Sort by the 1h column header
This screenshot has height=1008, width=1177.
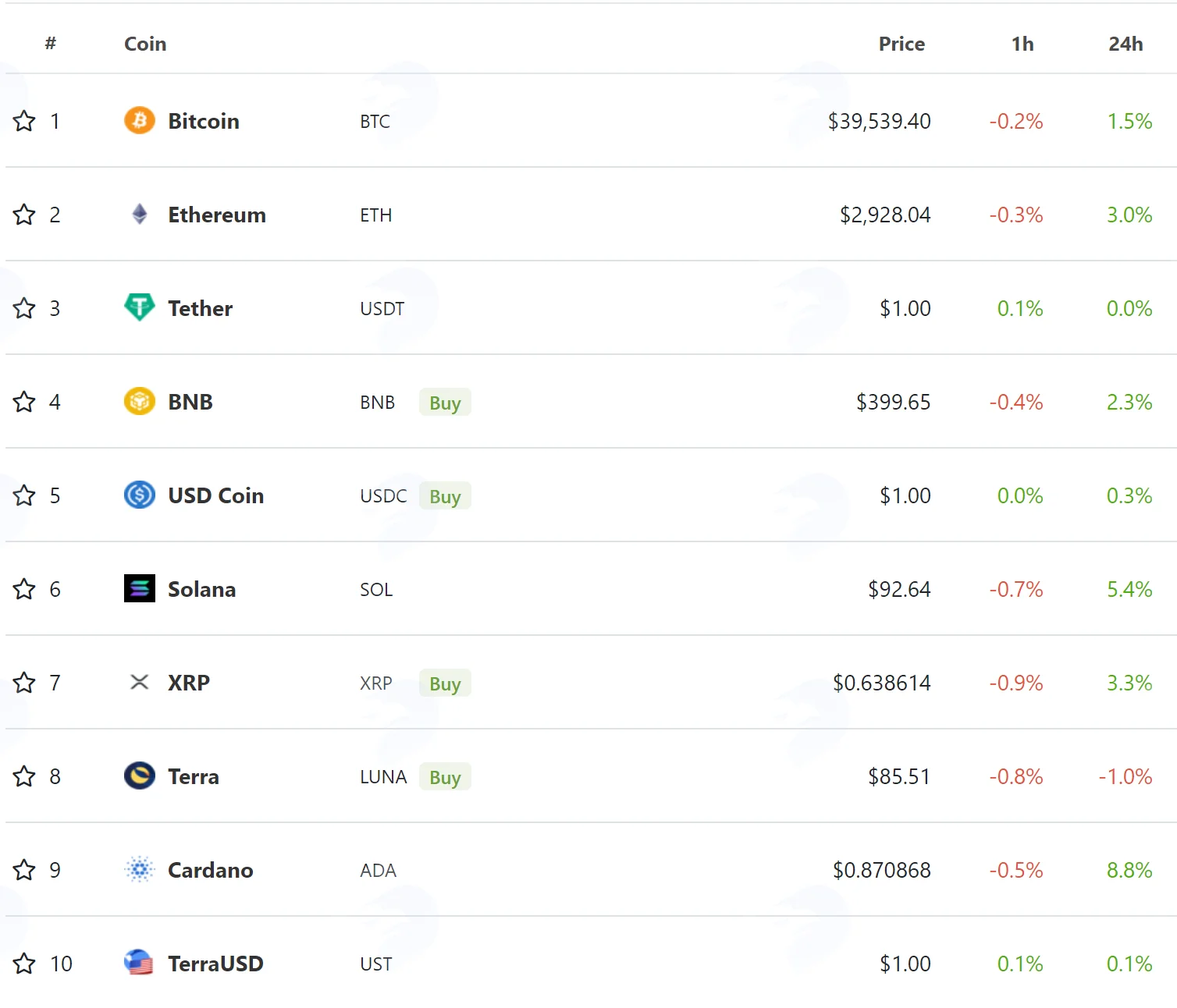click(x=1022, y=44)
